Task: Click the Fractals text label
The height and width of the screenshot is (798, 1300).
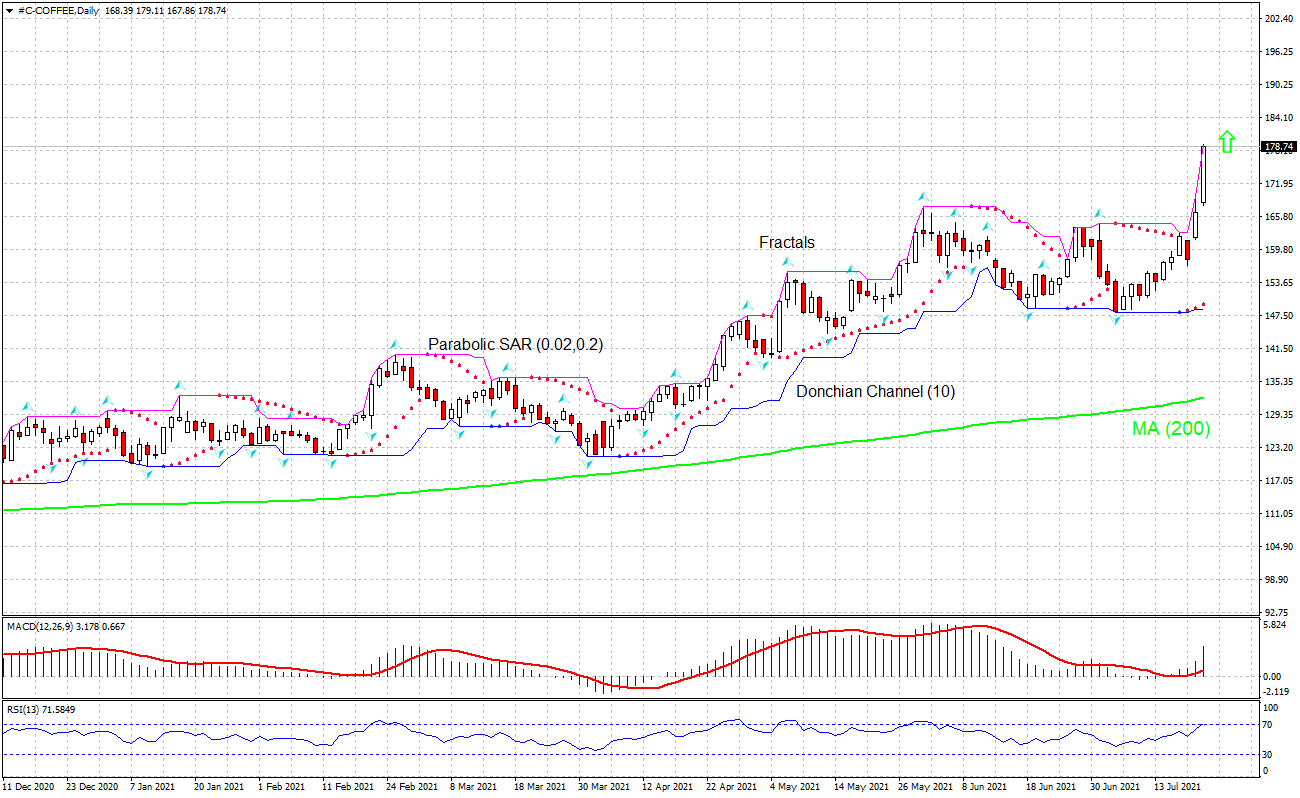Action: (x=786, y=242)
